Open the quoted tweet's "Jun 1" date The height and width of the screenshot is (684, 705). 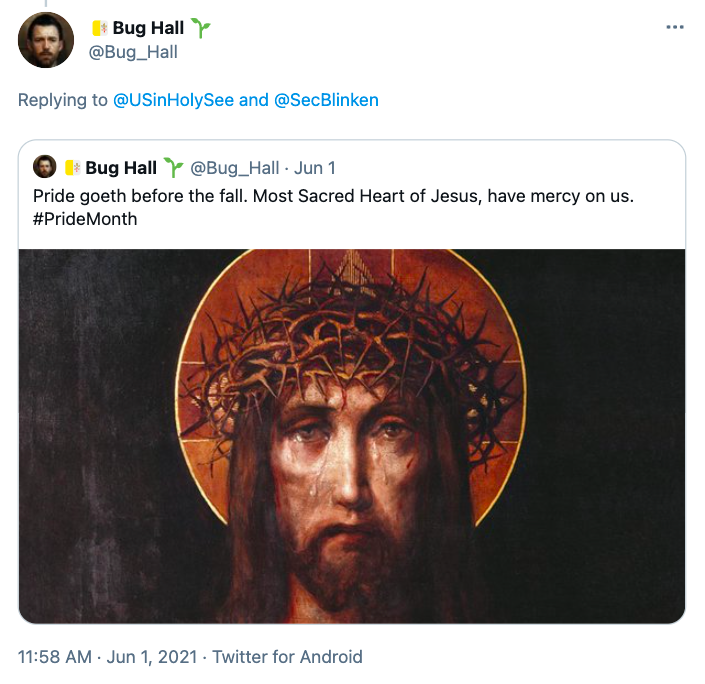pos(315,167)
